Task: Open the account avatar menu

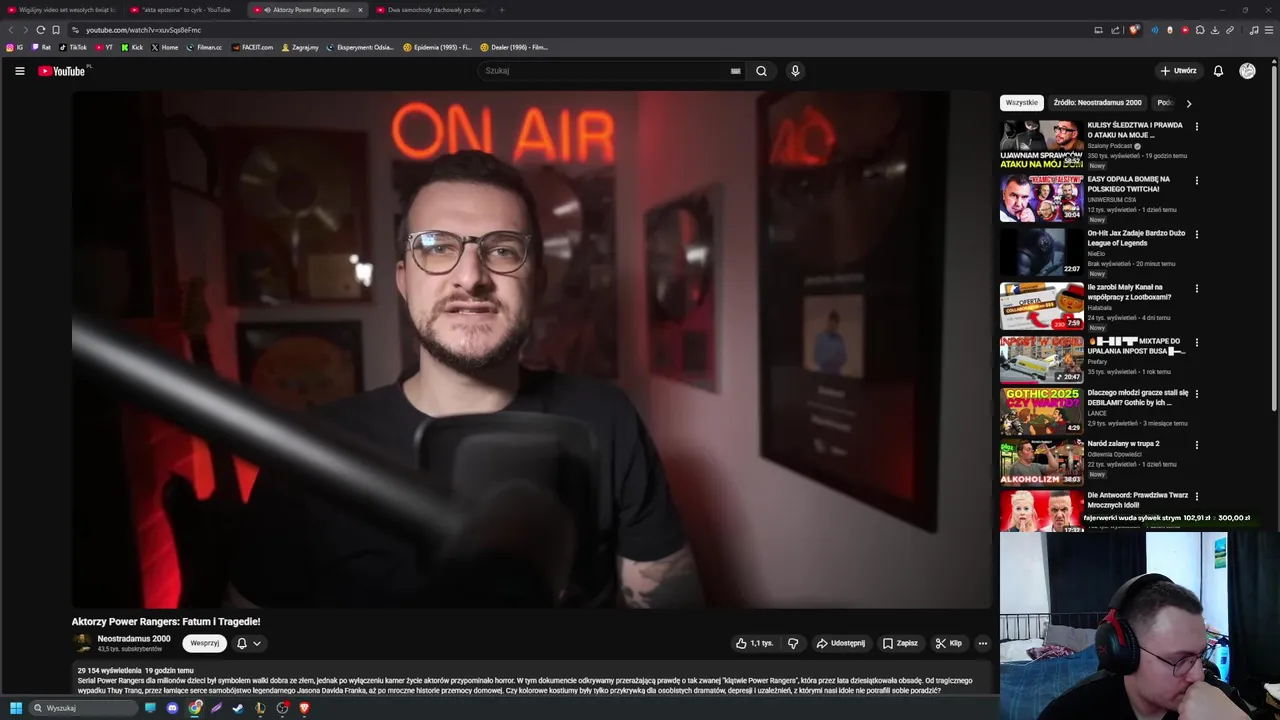Action: pos(1247,71)
